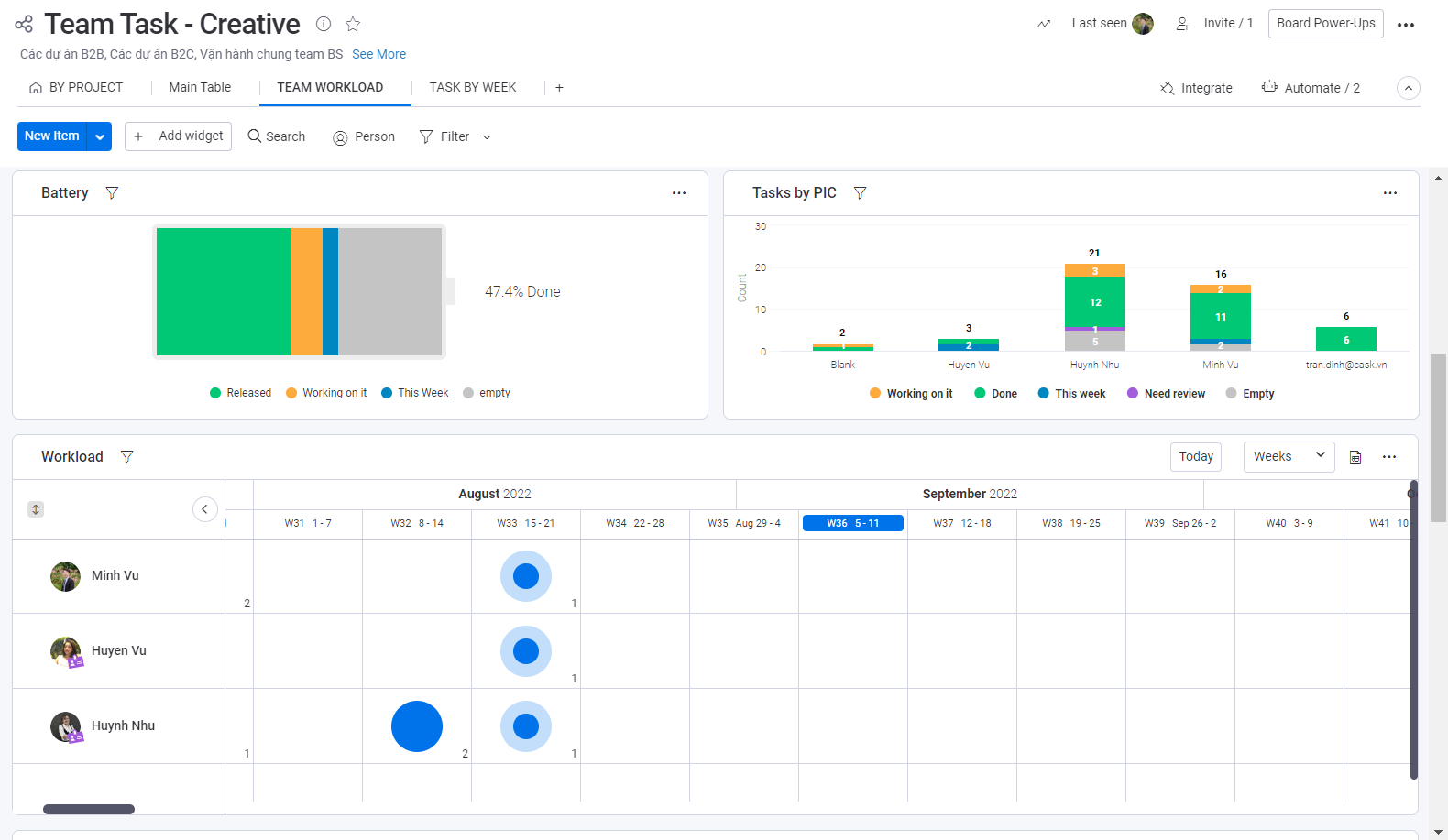Image resolution: width=1448 pixels, height=840 pixels.
Task: Click the Battery widget filter icon
Action: tap(112, 193)
